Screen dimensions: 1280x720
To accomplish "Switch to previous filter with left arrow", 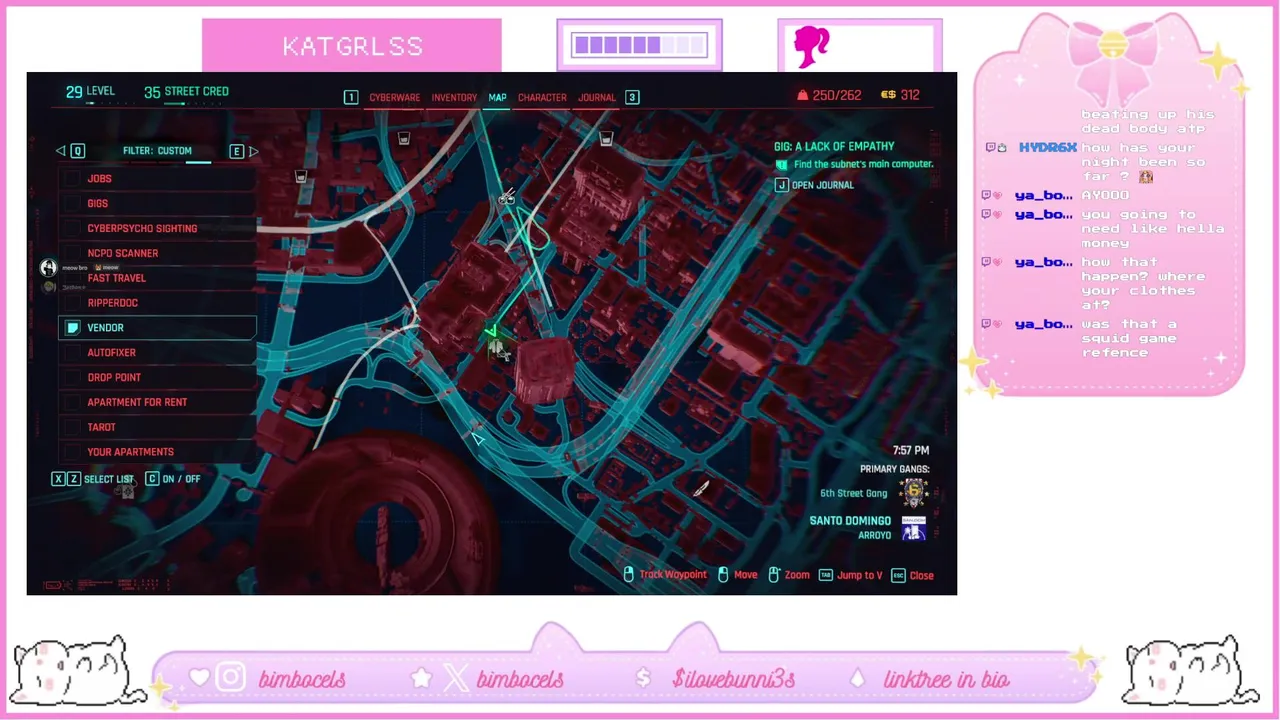I will click(60, 151).
